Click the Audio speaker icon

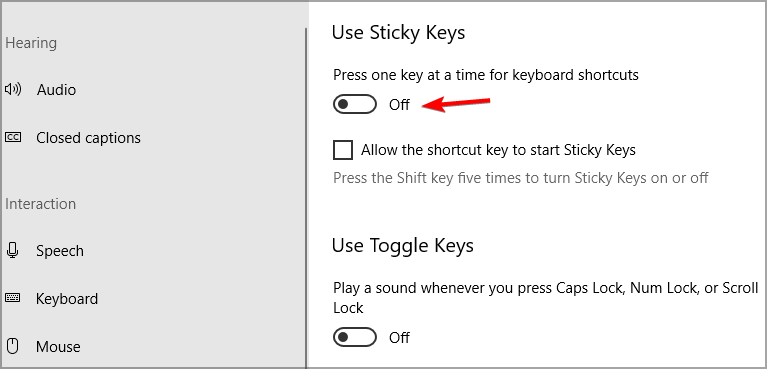(13, 90)
